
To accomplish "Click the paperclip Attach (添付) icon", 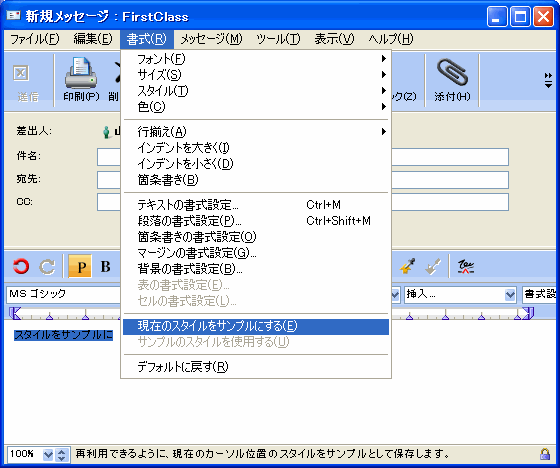I will 452,73.
